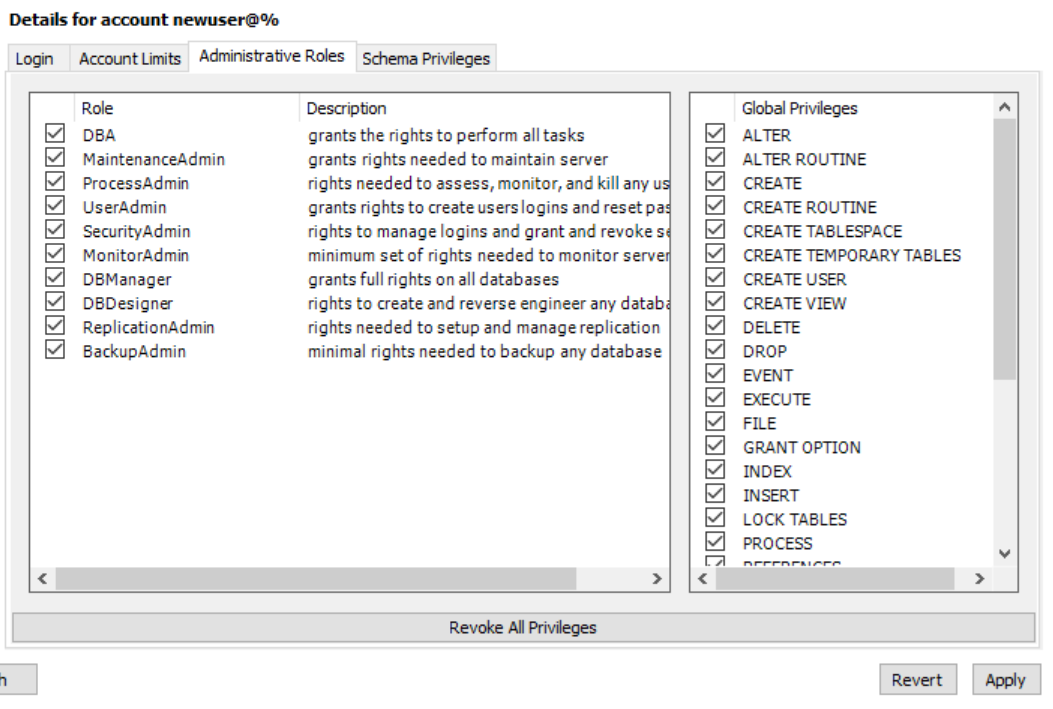
Task: Click roles list scroll-right arrow
Action: 657,578
